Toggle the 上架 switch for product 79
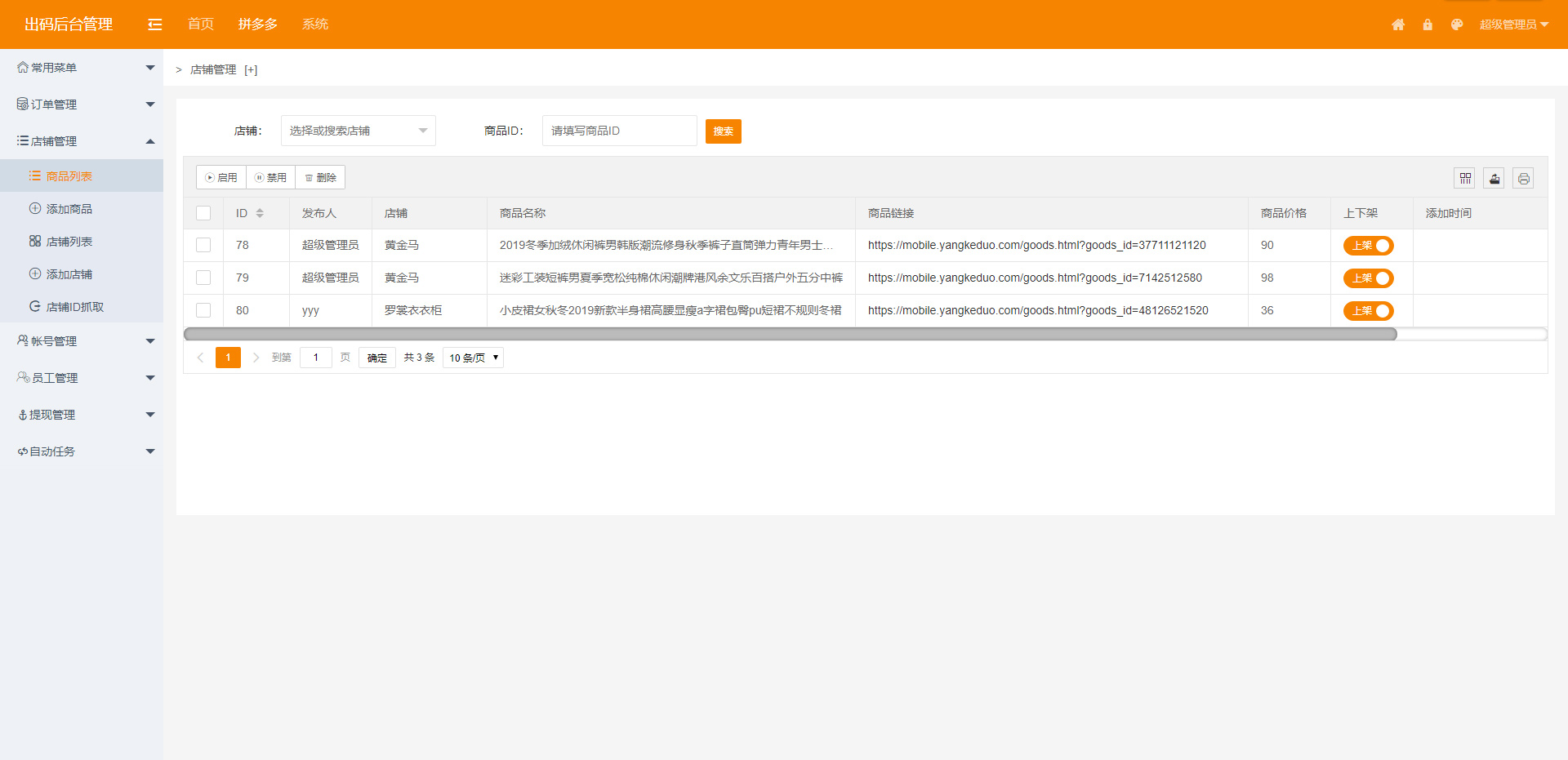 [1368, 278]
